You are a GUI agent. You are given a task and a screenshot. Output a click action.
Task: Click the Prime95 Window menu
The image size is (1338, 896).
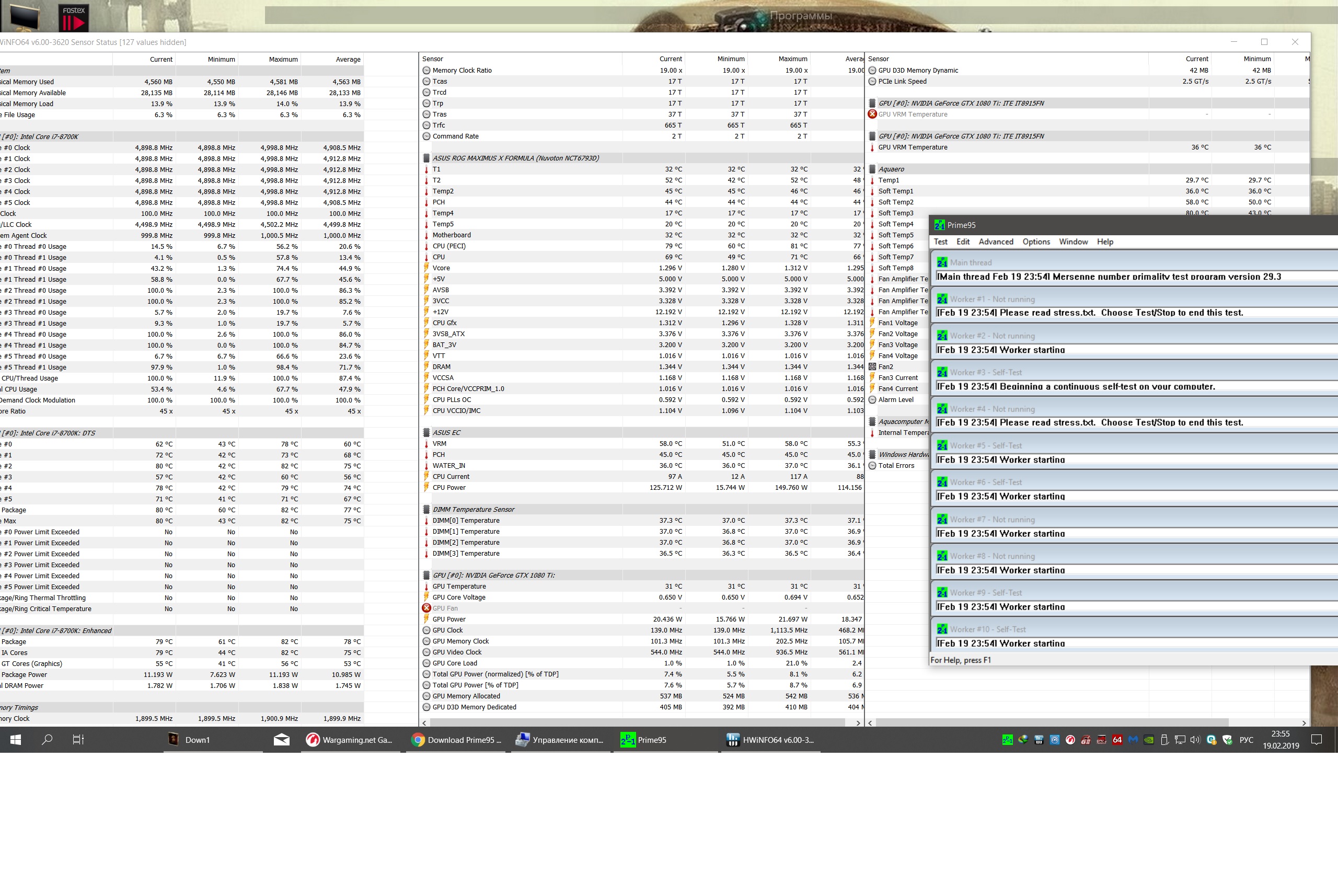[x=1073, y=242]
